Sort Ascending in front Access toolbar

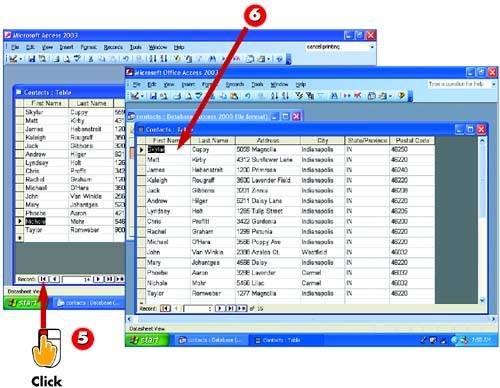273,96
